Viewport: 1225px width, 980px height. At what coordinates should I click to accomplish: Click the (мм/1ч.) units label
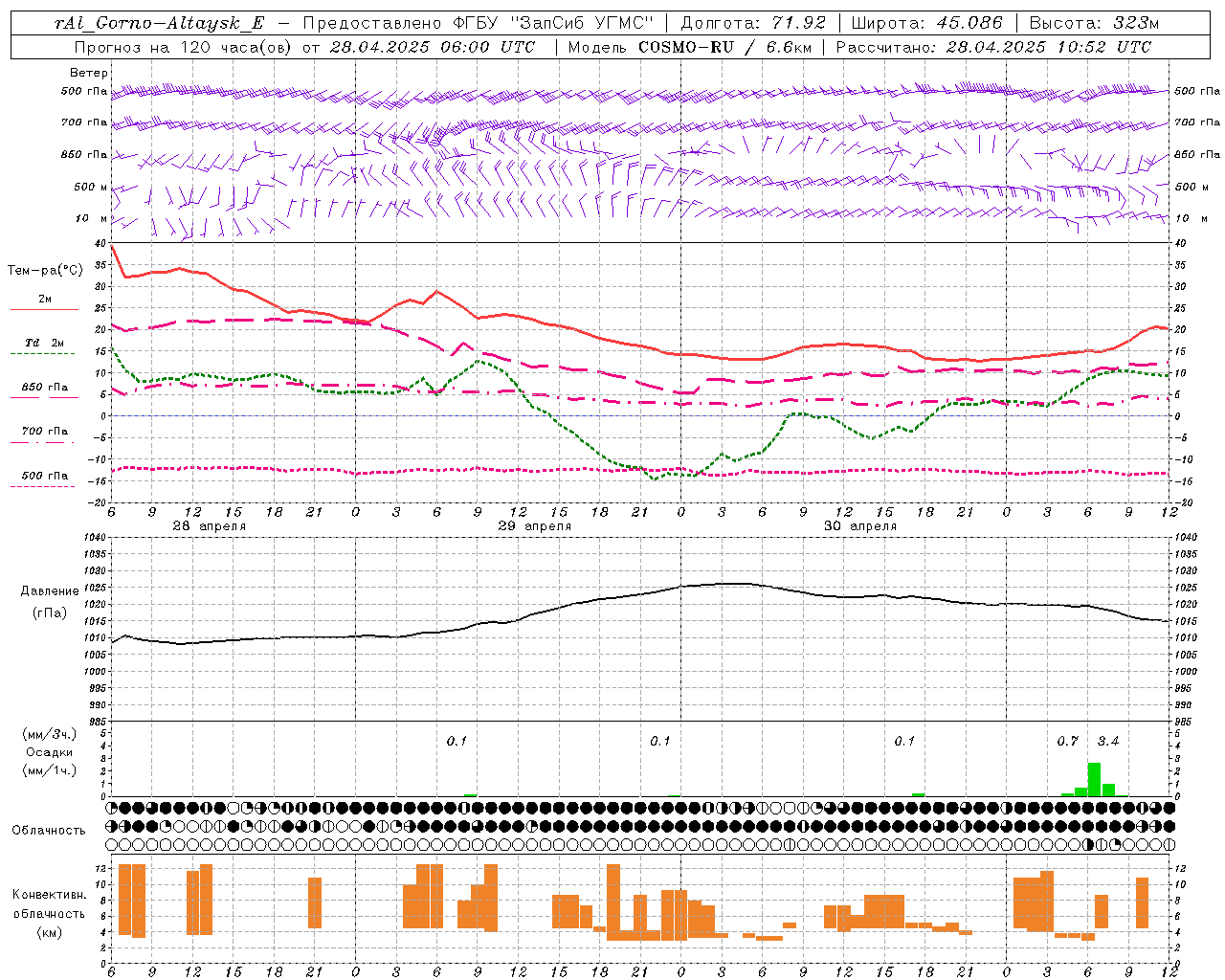click(x=49, y=770)
